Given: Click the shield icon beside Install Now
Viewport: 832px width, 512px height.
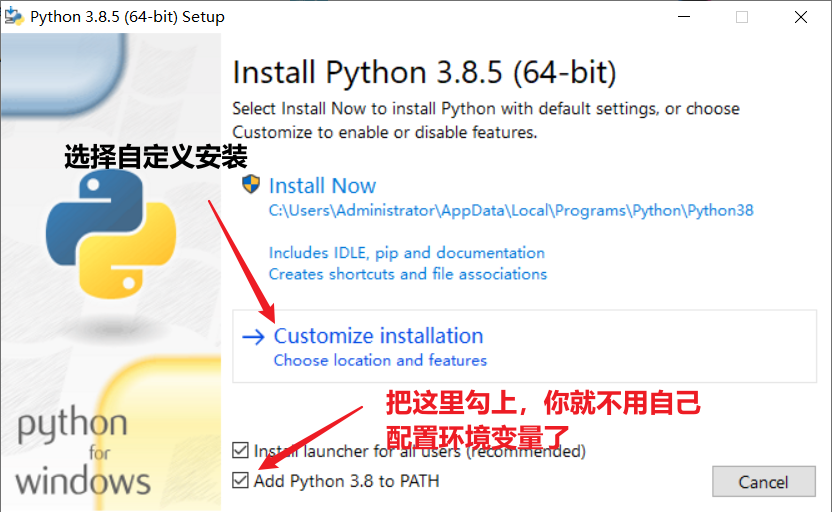Looking at the screenshot, I should tap(251, 185).
